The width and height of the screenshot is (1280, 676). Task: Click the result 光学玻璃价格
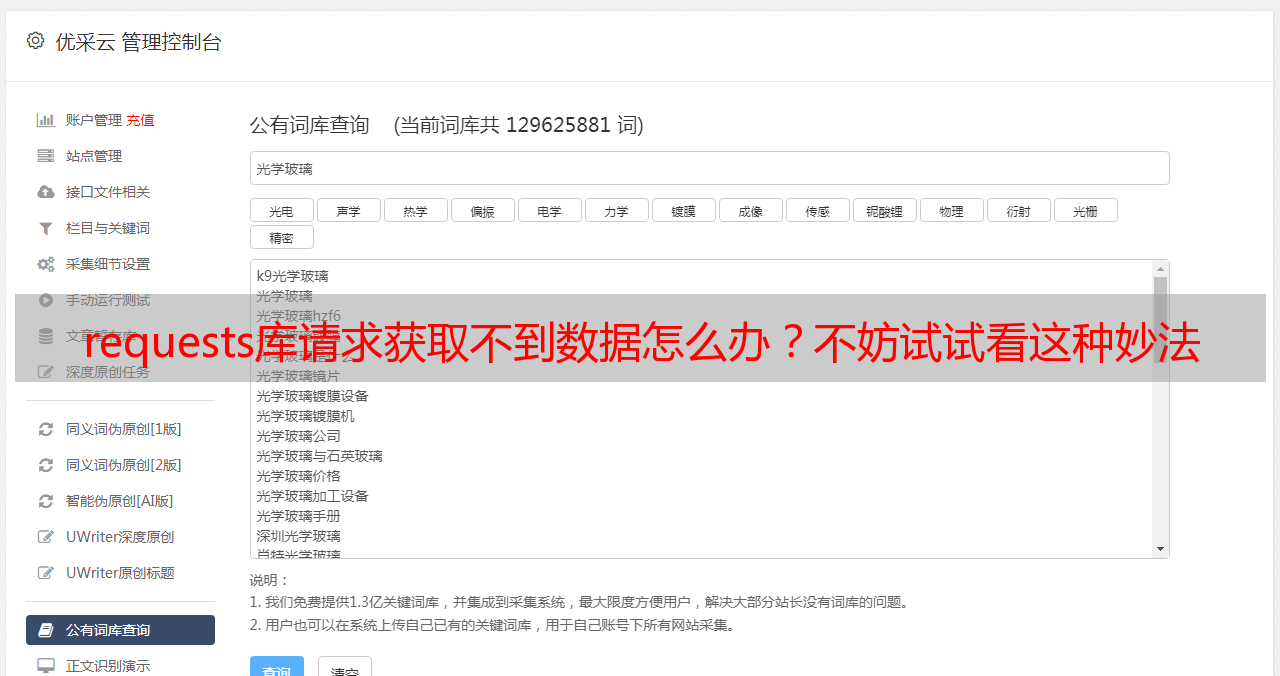298,476
